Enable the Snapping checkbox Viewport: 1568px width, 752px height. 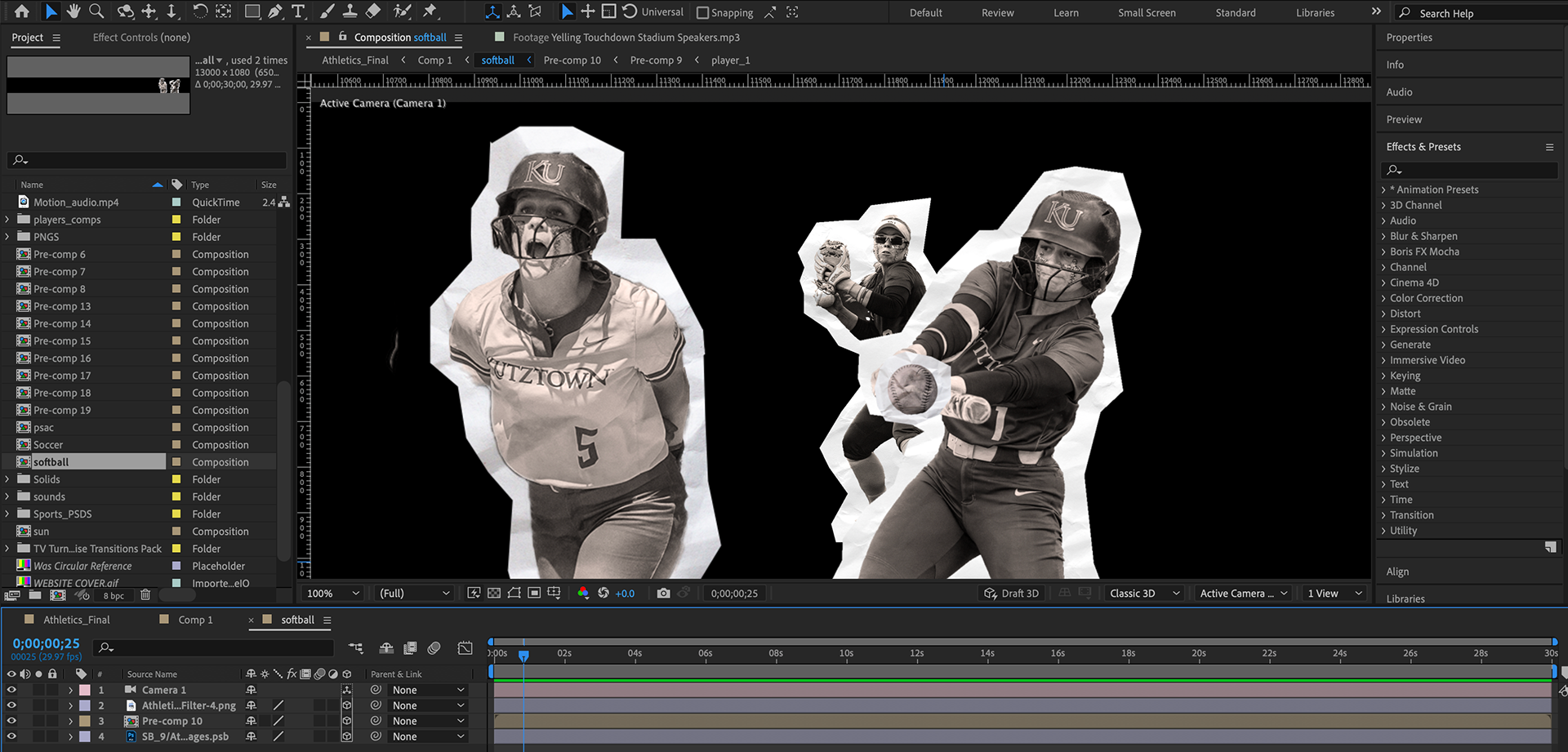tap(702, 12)
